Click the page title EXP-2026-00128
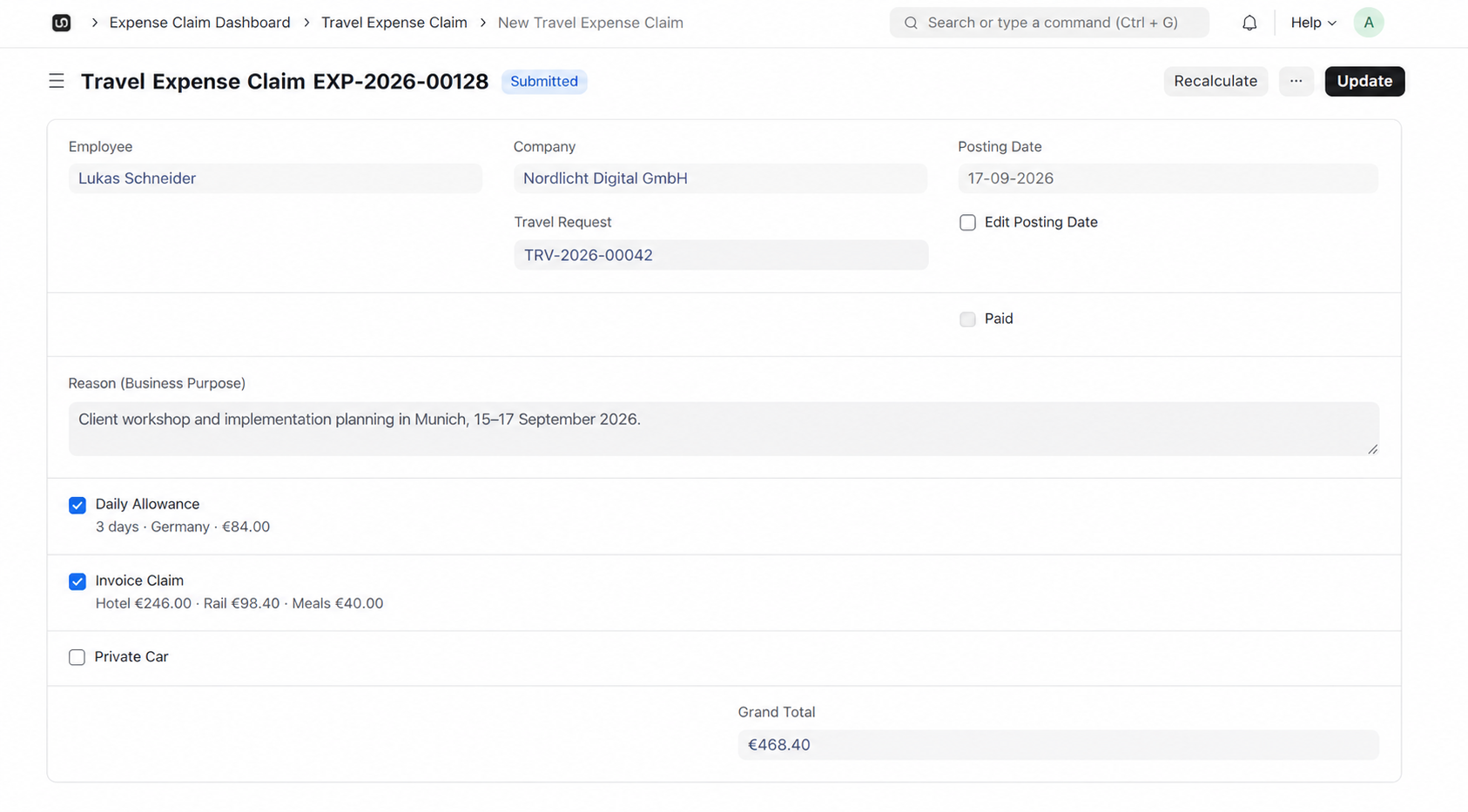This screenshot has height=812, width=1468. pos(285,81)
